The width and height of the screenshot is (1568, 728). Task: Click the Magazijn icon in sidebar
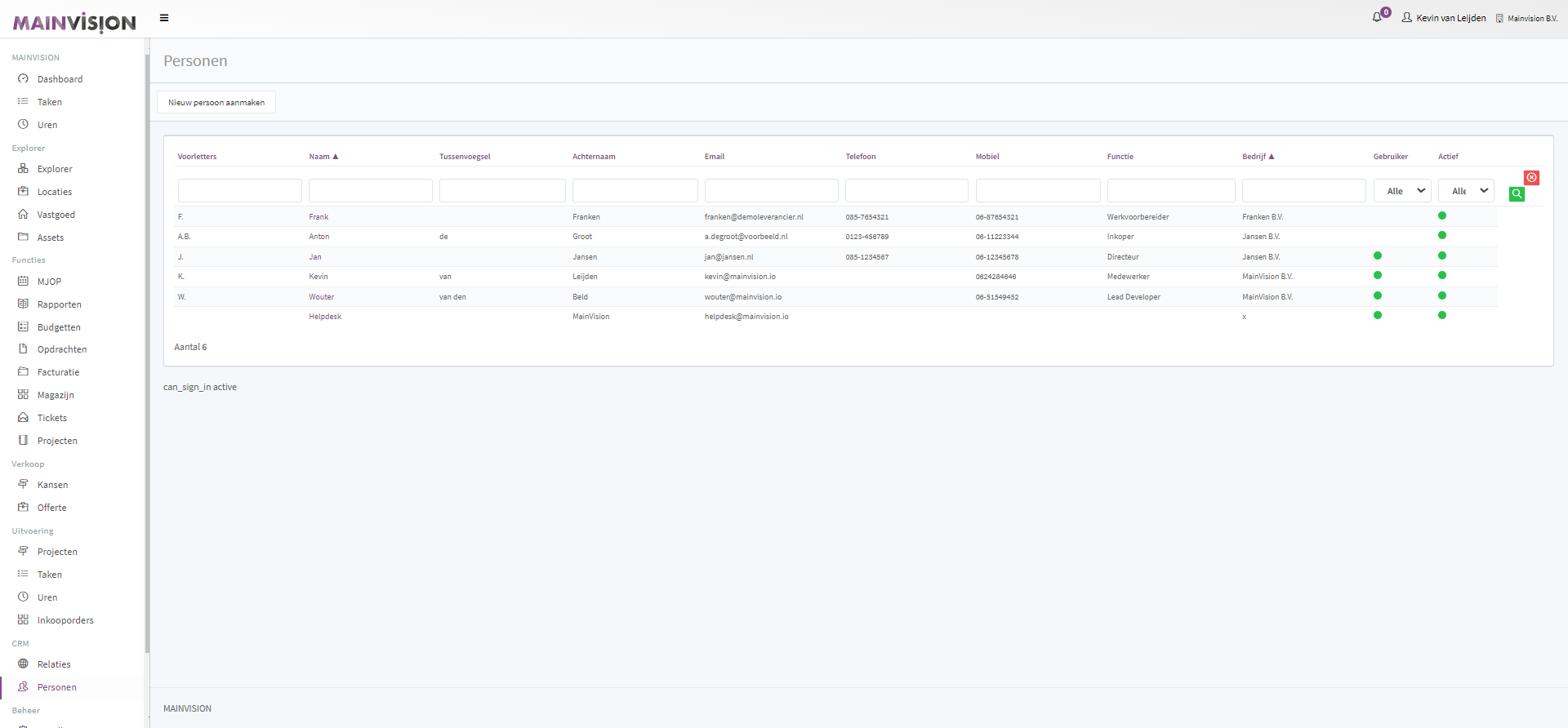tap(23, 395)
